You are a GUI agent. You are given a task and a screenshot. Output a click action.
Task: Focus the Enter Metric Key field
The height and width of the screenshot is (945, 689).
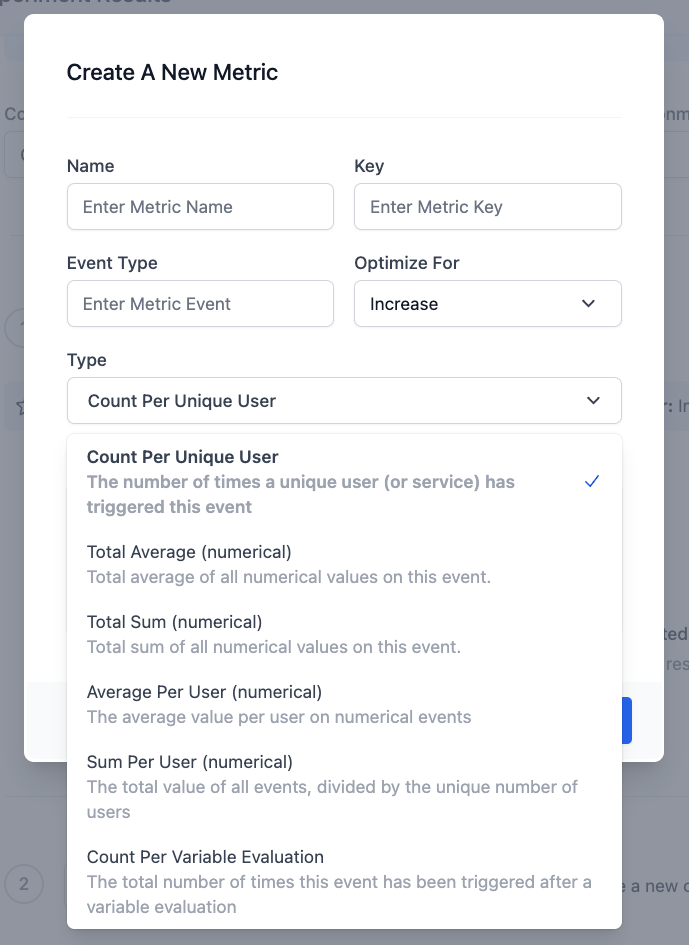point(488,207)
